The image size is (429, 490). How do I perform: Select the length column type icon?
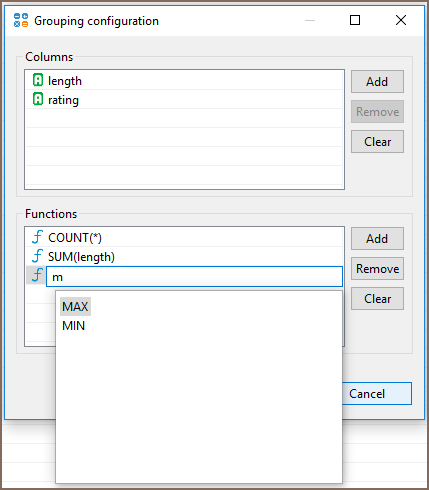38,80
